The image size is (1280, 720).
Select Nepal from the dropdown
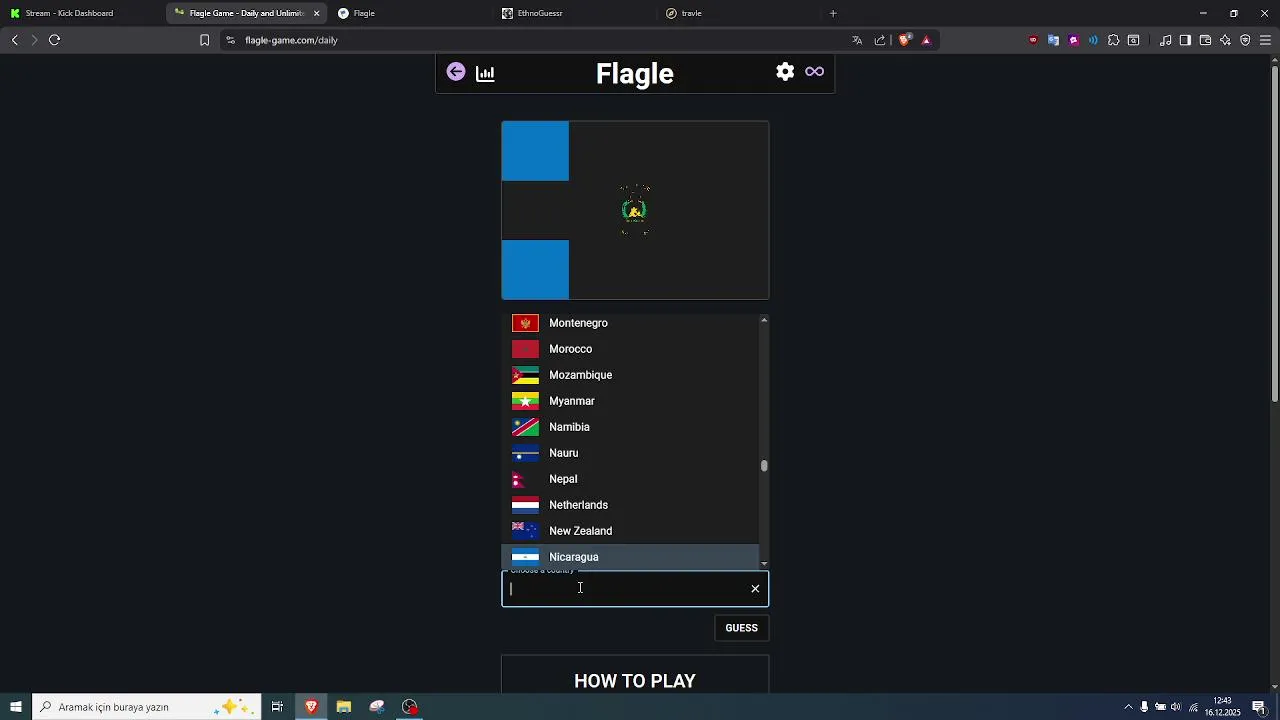(x=630, y=479)
